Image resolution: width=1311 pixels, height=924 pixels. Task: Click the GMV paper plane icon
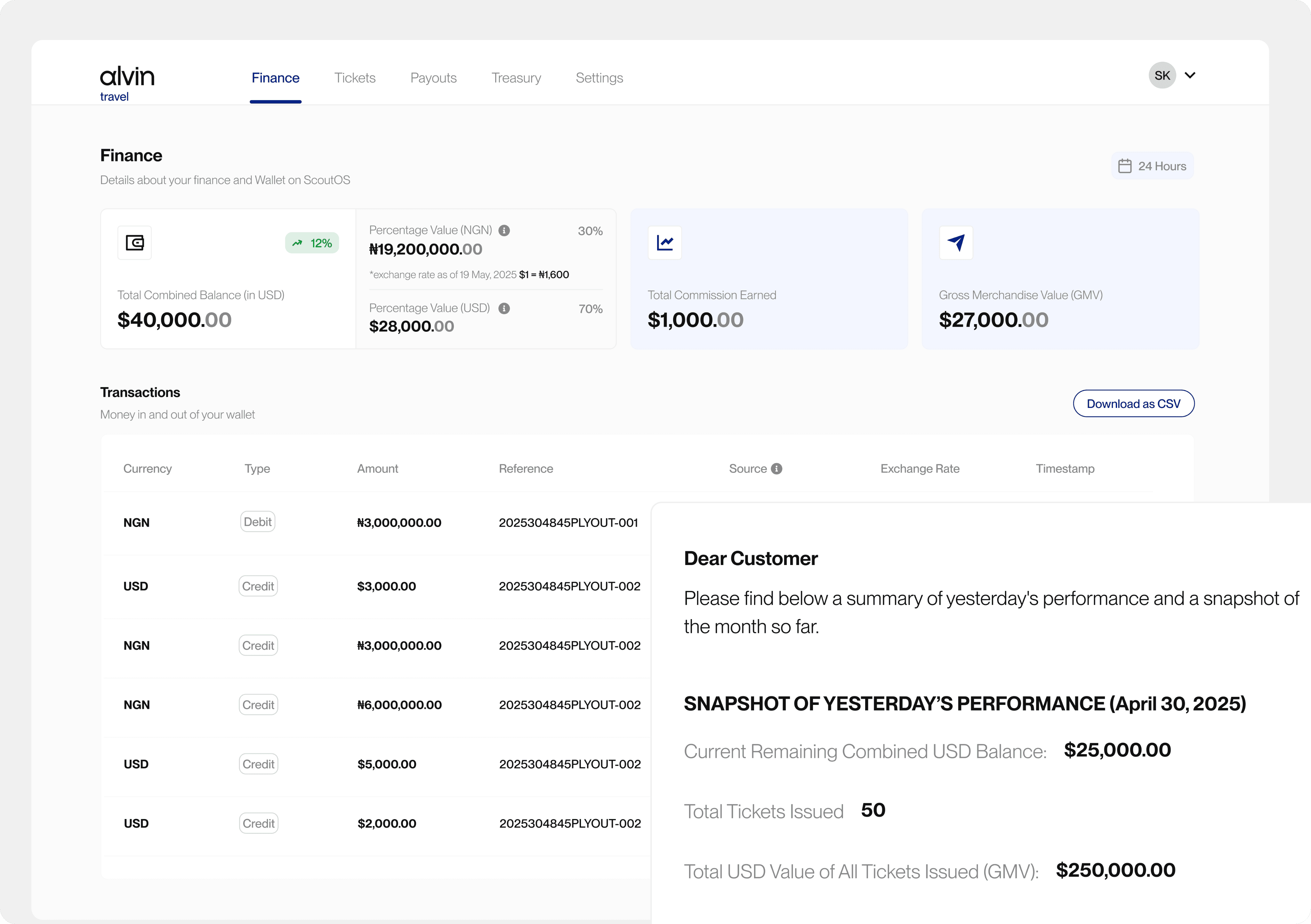(x=956, y=243)
